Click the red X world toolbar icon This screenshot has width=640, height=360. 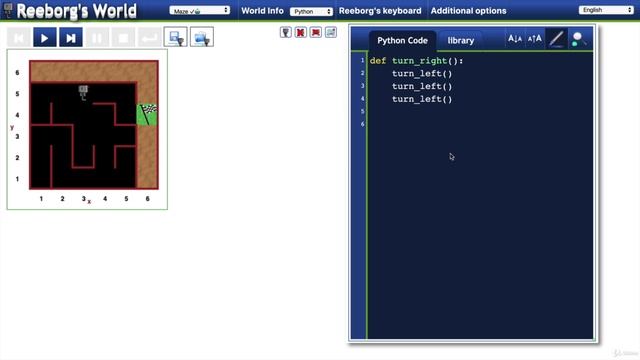[x=301, y=32]
